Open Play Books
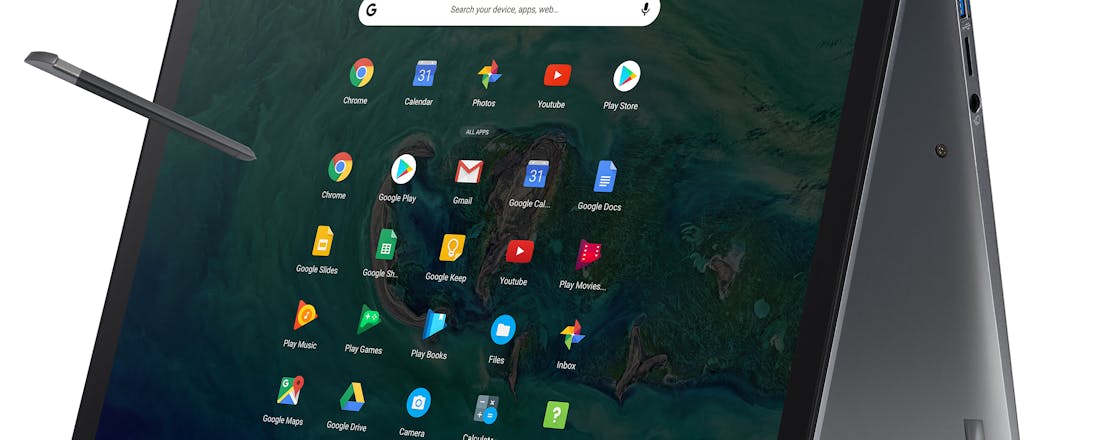Image resolution: width=1100 pixels, height=440 pixels. [x=434, y=325]
